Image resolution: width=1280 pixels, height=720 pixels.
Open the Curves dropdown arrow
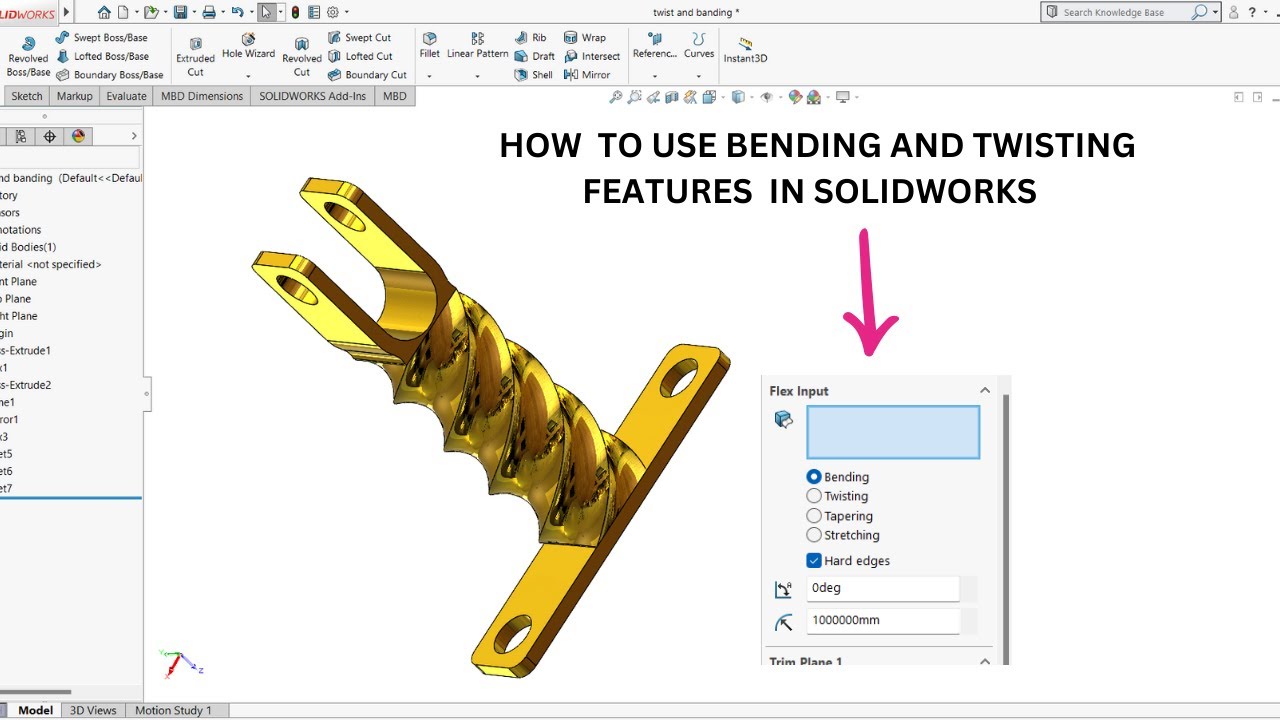(699, 76)
